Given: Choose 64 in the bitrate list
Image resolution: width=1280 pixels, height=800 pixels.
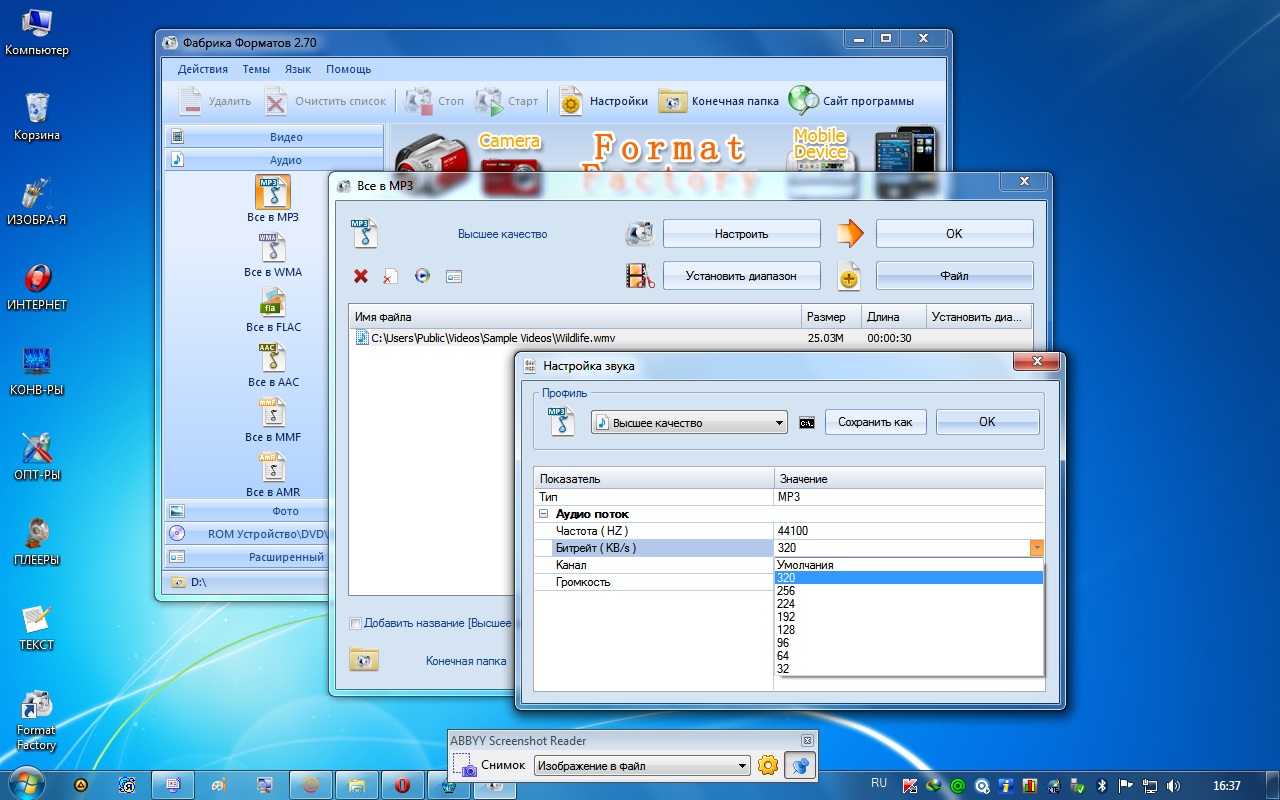Looking at the screenshot, I should [x=909, y=656].
